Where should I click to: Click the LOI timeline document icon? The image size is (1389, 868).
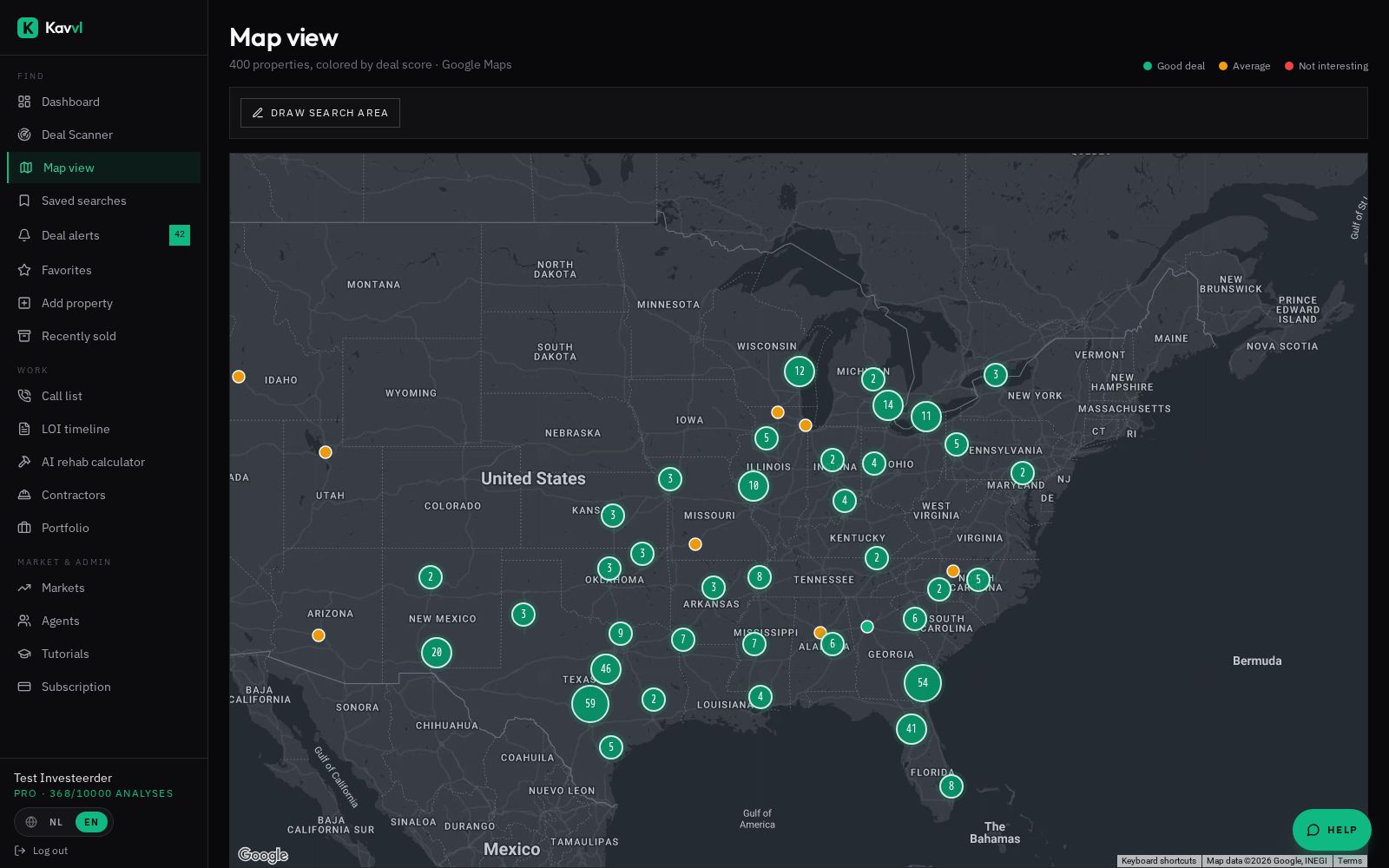(24, 429)
